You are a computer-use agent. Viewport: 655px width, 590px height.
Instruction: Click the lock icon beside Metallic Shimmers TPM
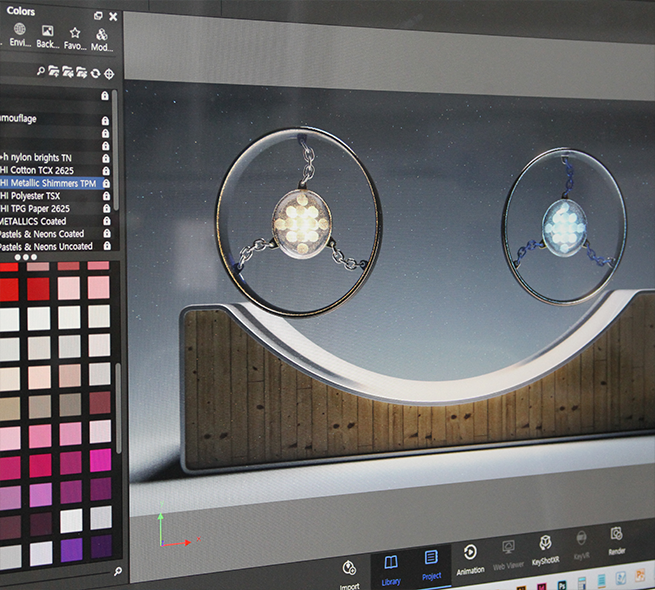point(106,183)
